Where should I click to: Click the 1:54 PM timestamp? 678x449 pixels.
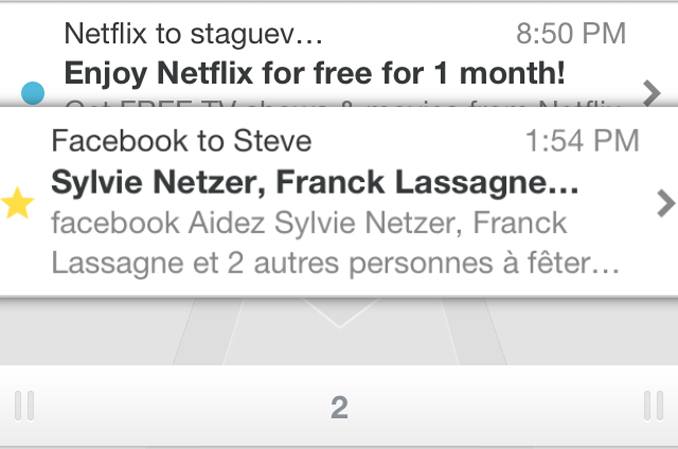click(582, 141)
